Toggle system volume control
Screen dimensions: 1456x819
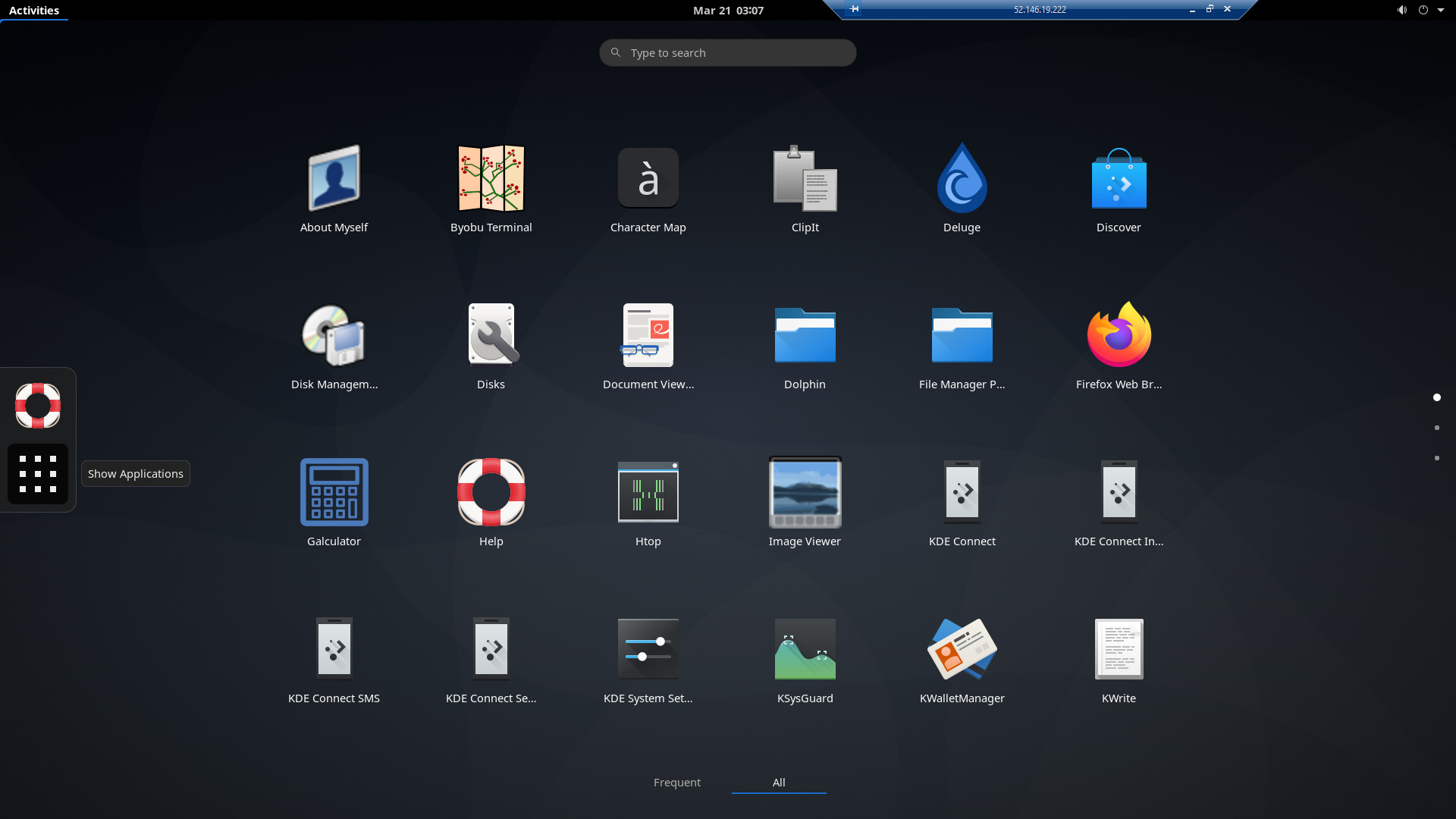pos(1400,10)
